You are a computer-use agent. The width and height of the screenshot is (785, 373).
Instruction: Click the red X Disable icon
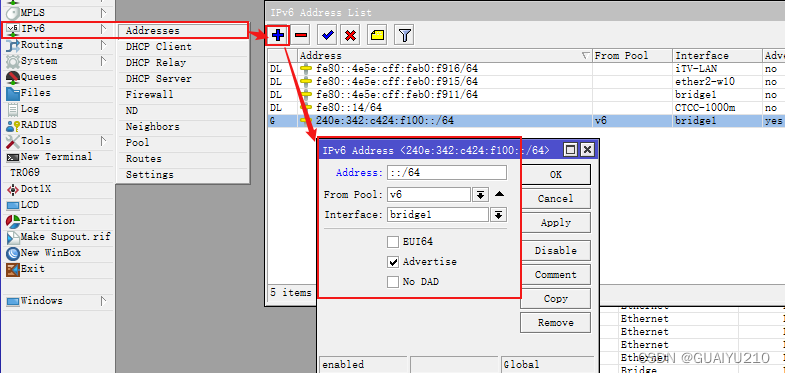click(x=351, y=35)
